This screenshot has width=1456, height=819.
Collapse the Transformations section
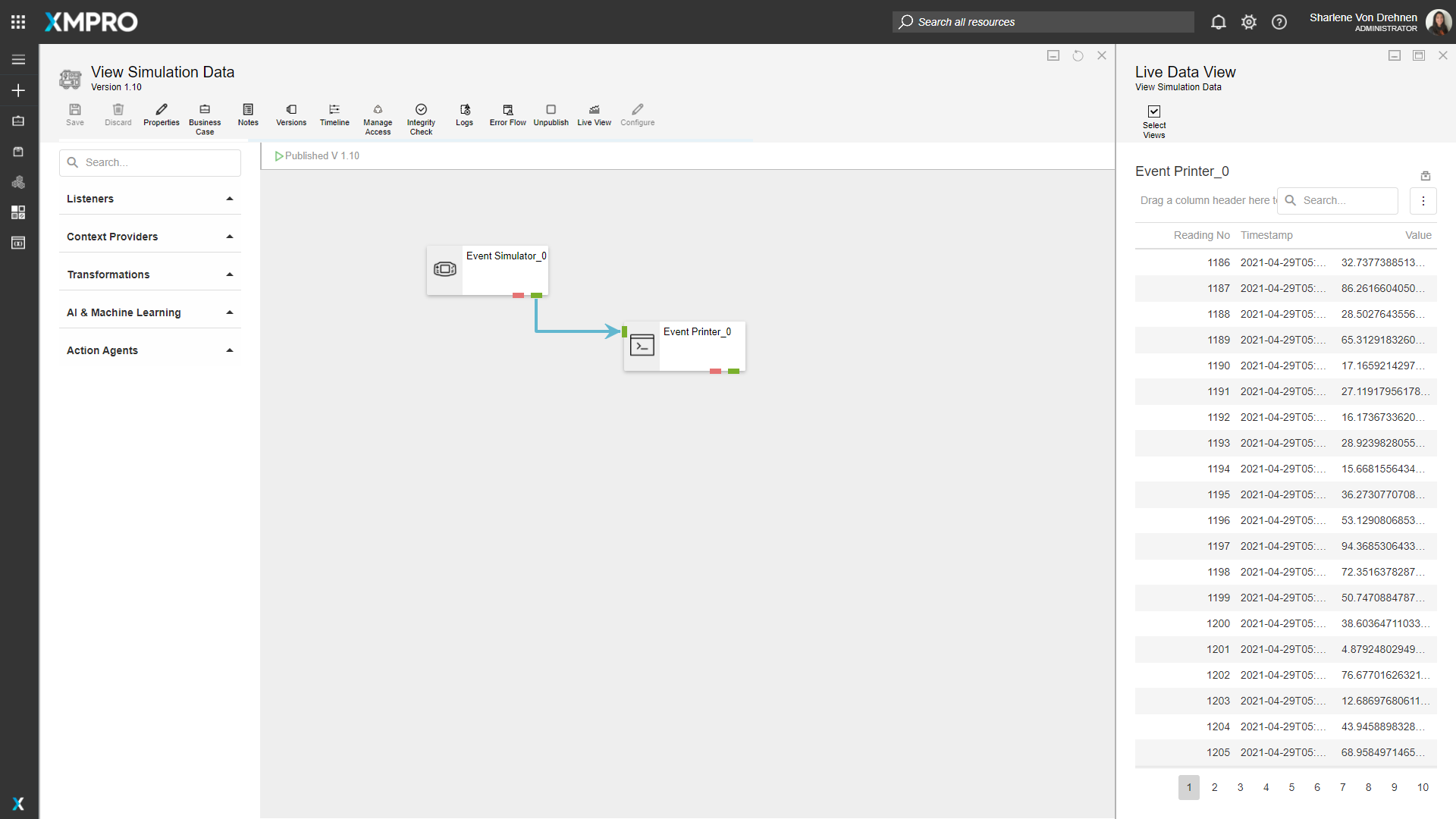[x=229, y=274]
